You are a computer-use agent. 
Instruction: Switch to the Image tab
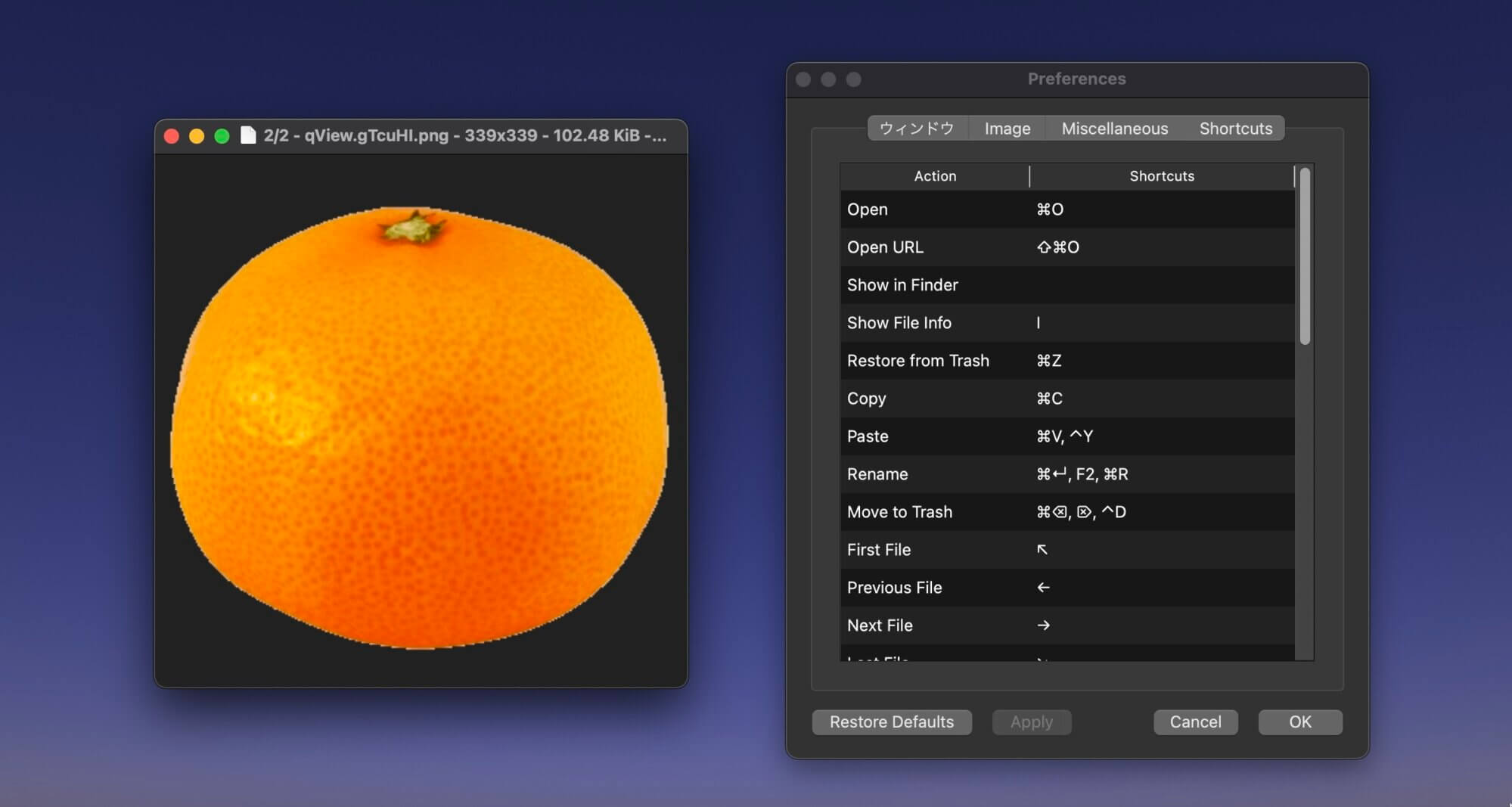pyautogui.click(x=1007, y=129)
